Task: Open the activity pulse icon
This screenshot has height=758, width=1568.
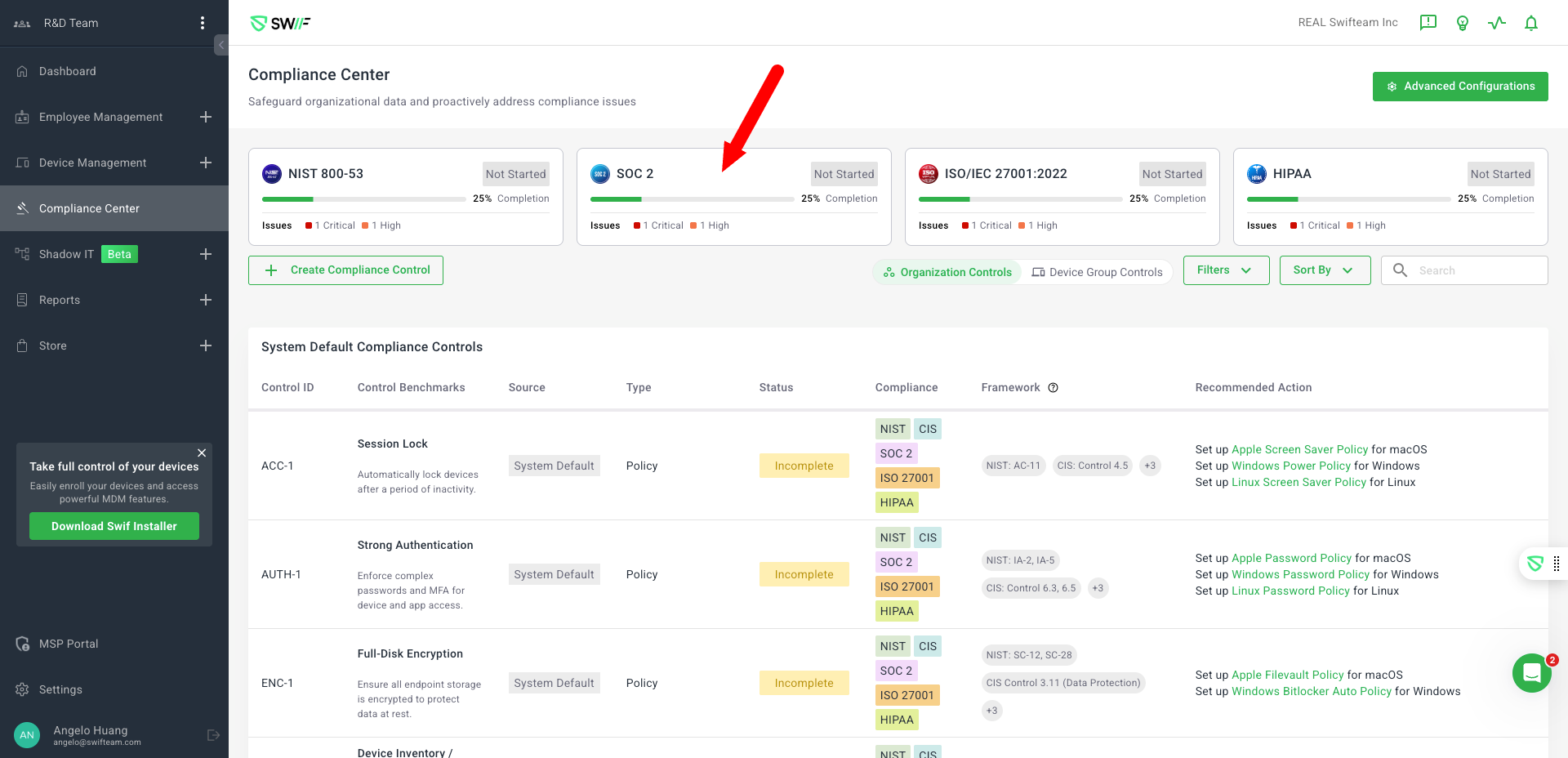Action: (1497, 23)
